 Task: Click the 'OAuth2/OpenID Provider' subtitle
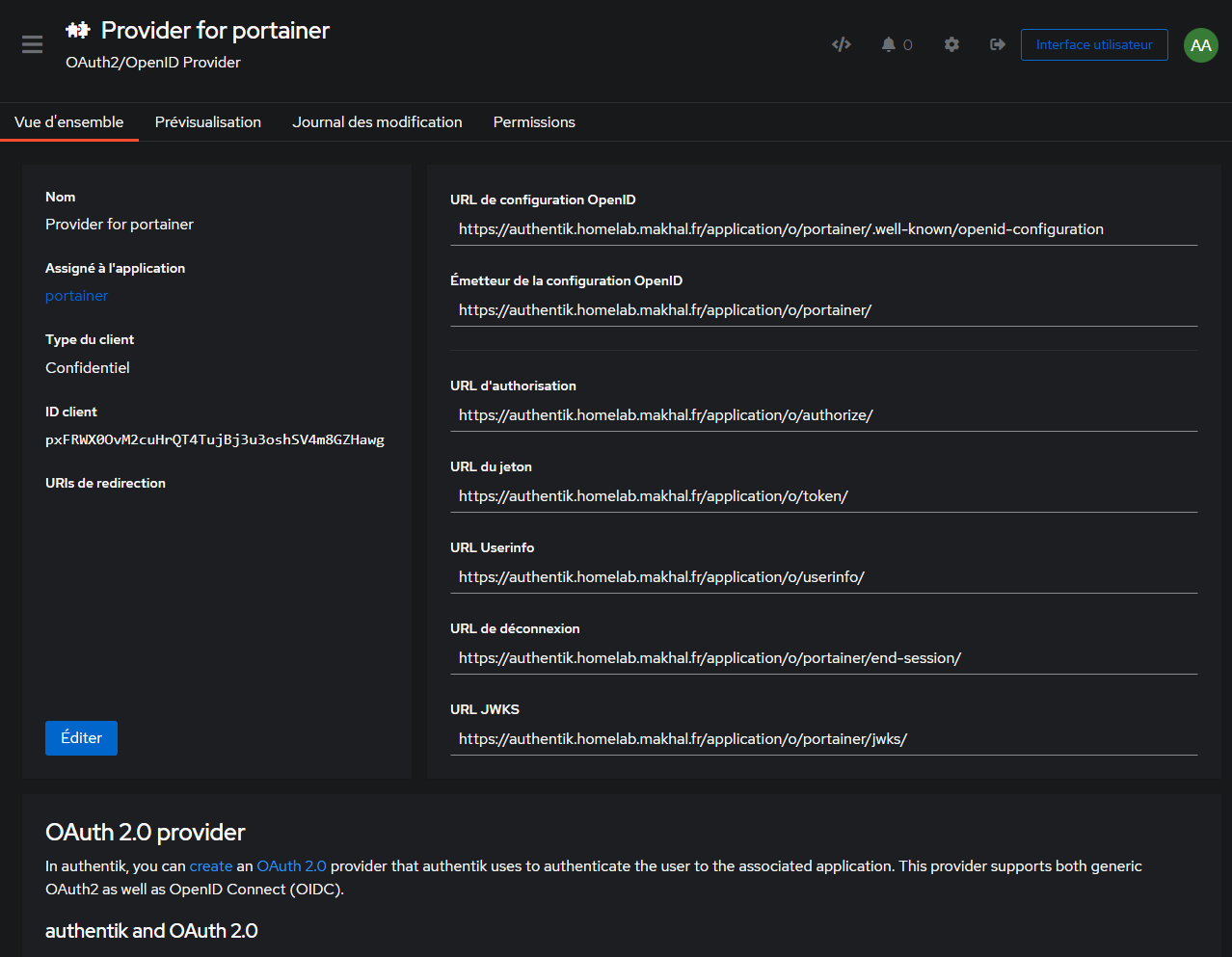coord(153,63)
